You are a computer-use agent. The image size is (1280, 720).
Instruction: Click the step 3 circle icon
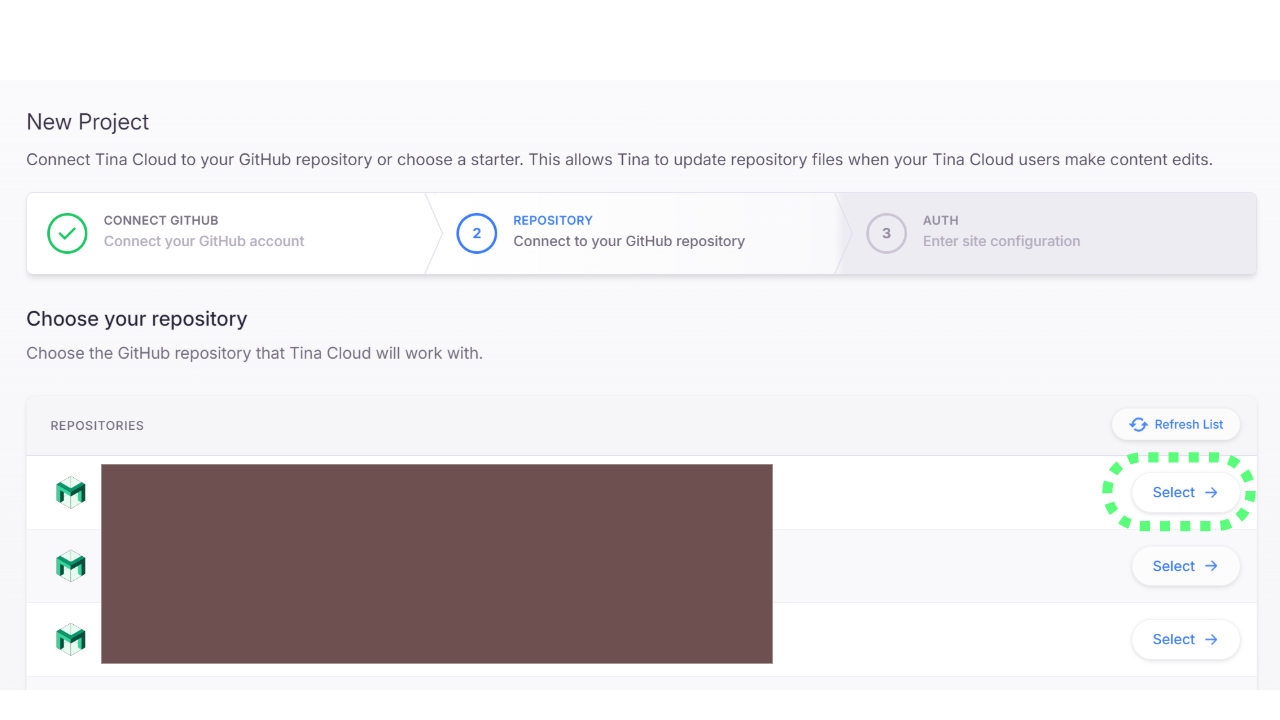tap(886, 233)
